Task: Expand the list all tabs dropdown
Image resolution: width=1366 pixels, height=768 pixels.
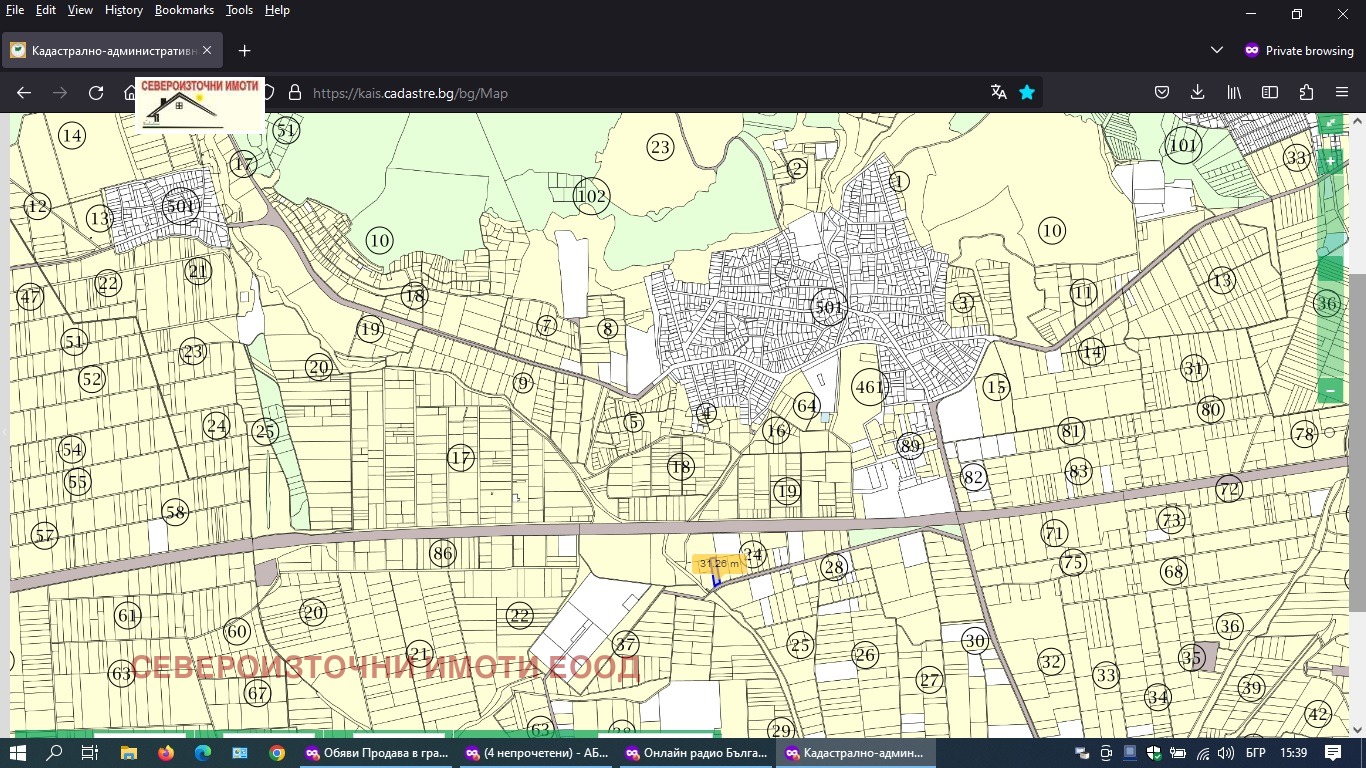Action: tap(1217, 50)
